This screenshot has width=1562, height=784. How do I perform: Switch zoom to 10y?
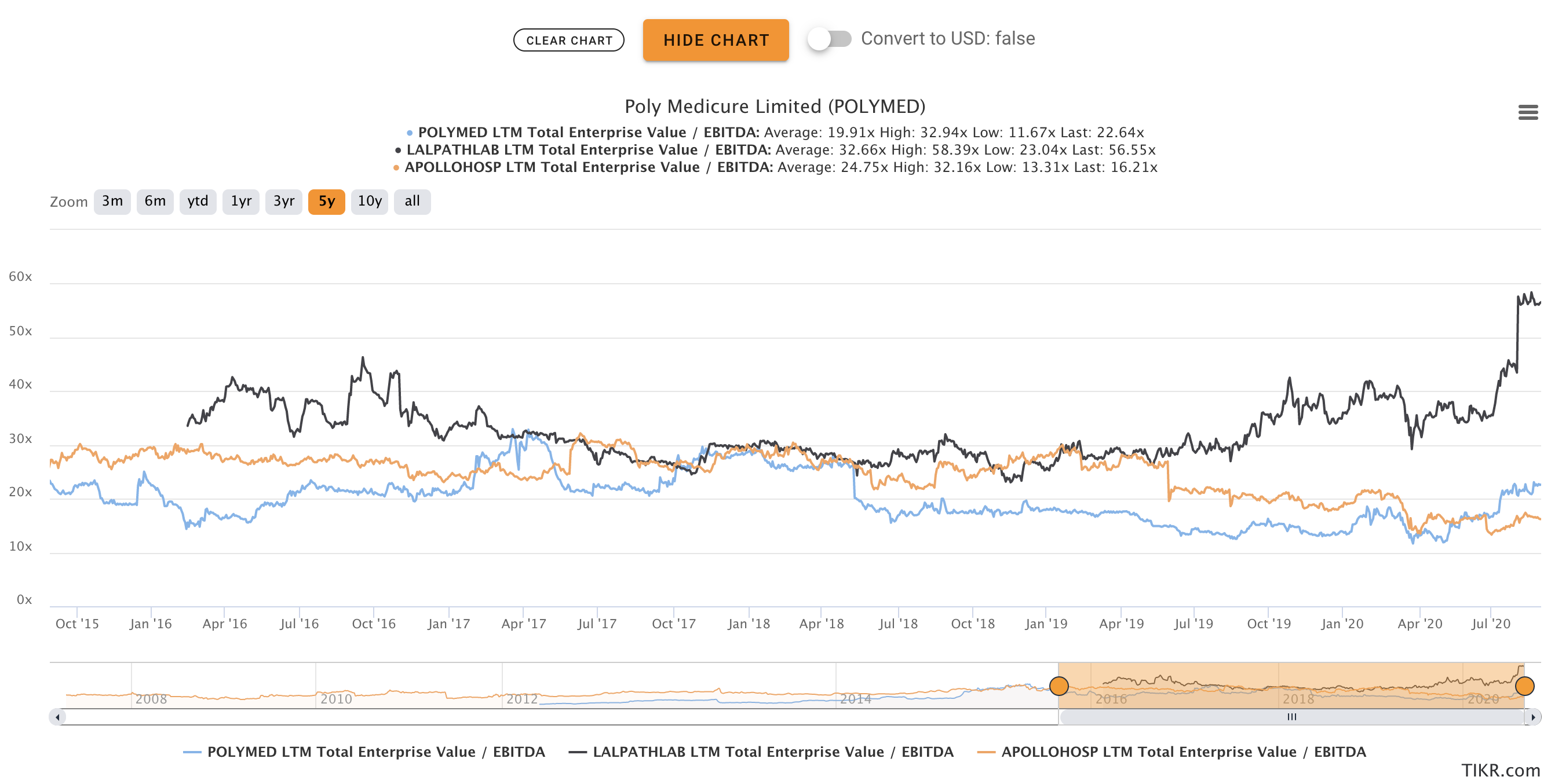[369, 201]
